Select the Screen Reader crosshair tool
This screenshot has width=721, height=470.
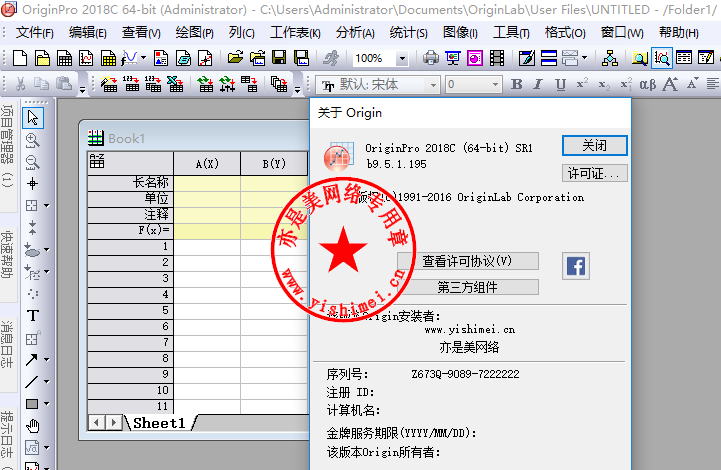pos(32,184)
